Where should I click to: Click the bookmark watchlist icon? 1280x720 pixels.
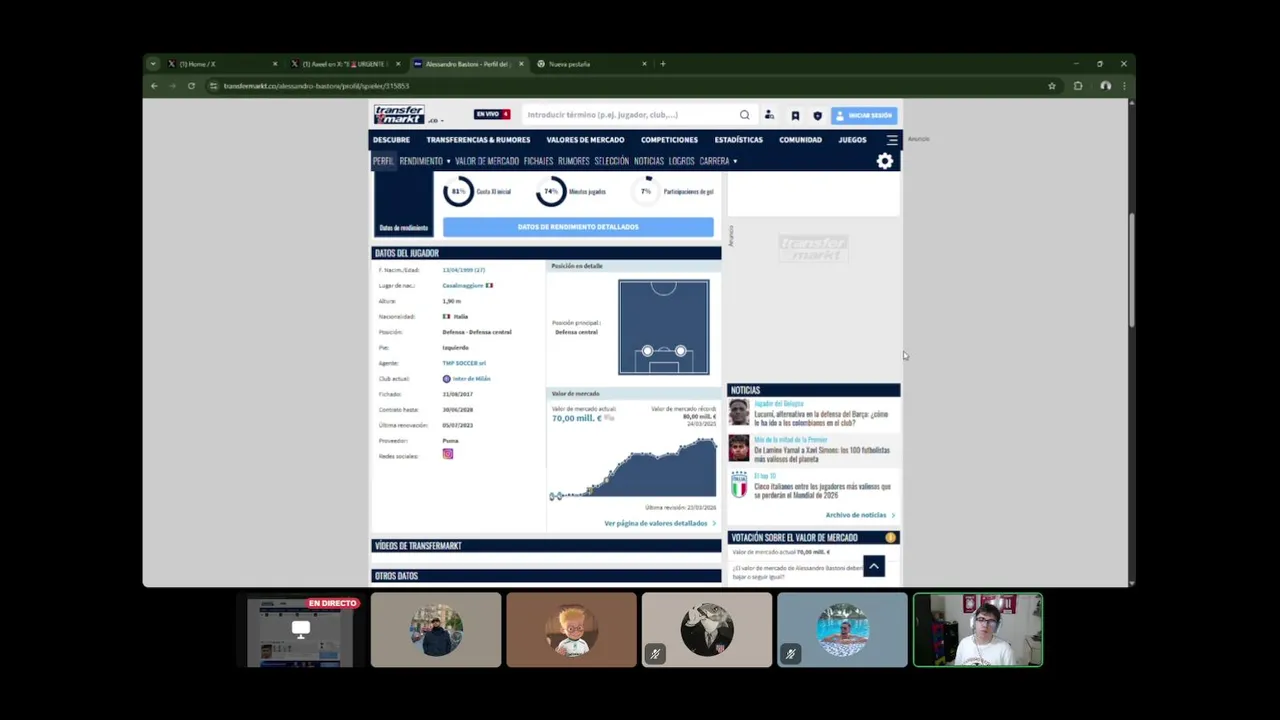795,115
